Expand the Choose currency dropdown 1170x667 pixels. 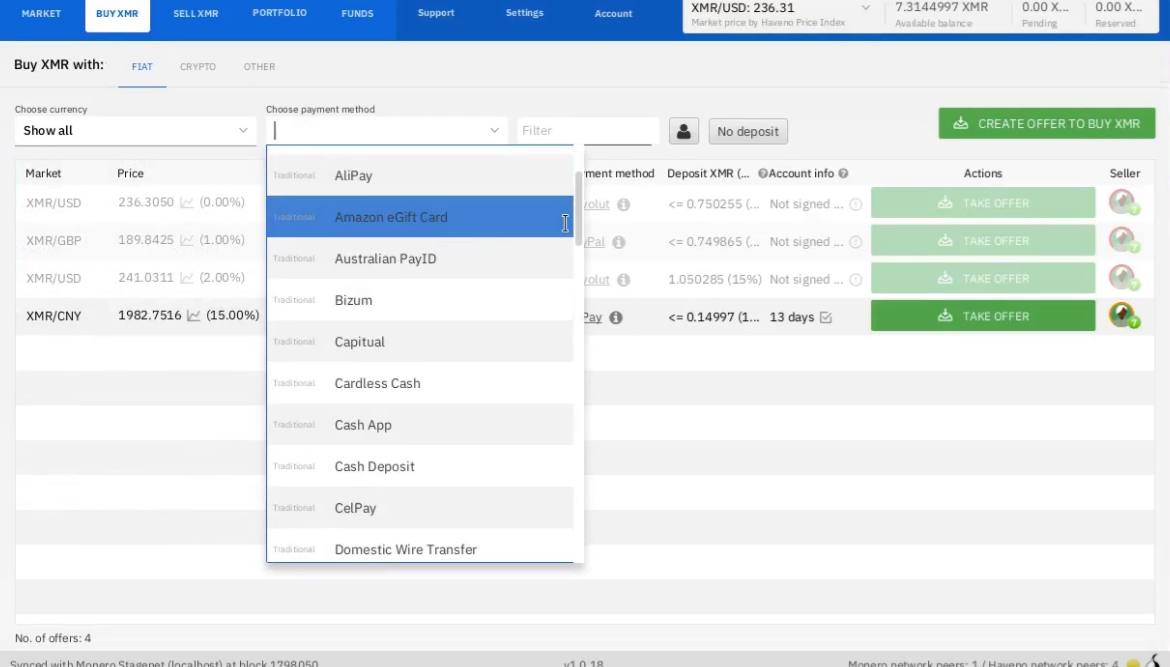point(136,131)
